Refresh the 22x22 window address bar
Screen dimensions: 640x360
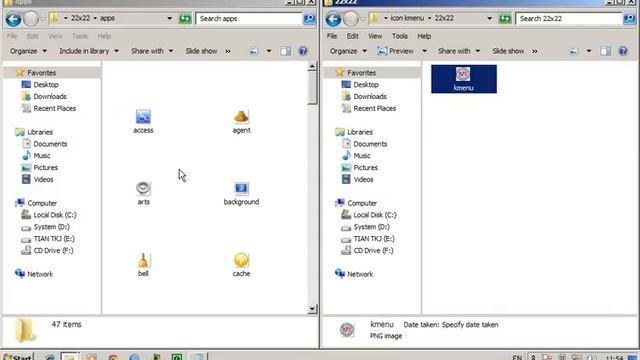[x=505, y=18]
